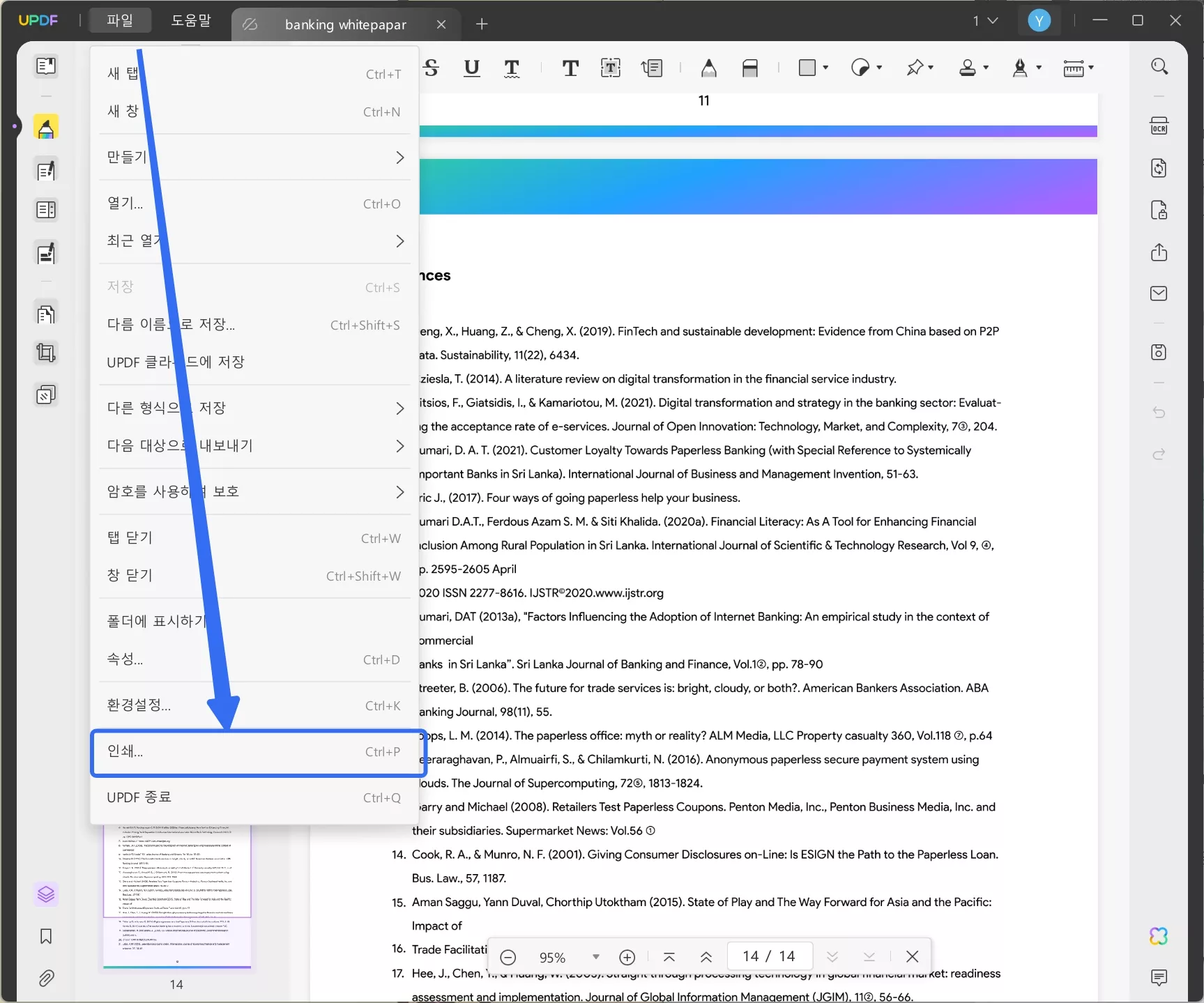Open the Edit PDF mode icon
The image size is (1204, 1003).
click(46, 171)
